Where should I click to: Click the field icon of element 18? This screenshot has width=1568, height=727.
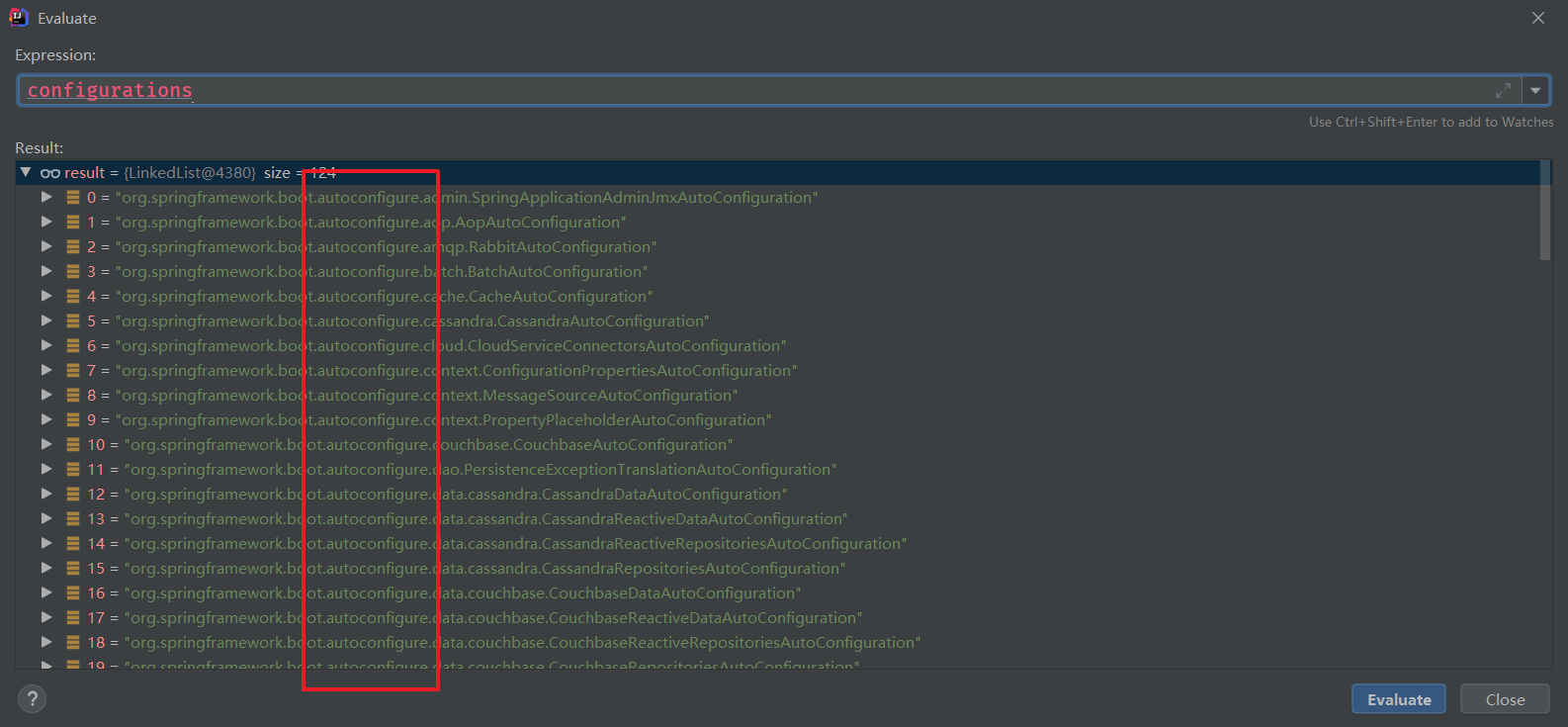[73, 643]
